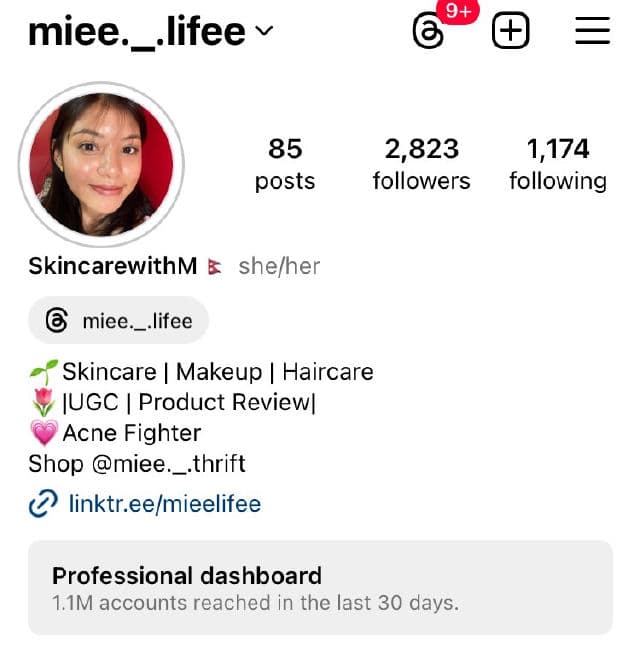Image resolution: width=640 pixels, height=645 pixels.
Task: Open the 2,823 followers list
Action: pyautogui.click(x=422, y=165)
